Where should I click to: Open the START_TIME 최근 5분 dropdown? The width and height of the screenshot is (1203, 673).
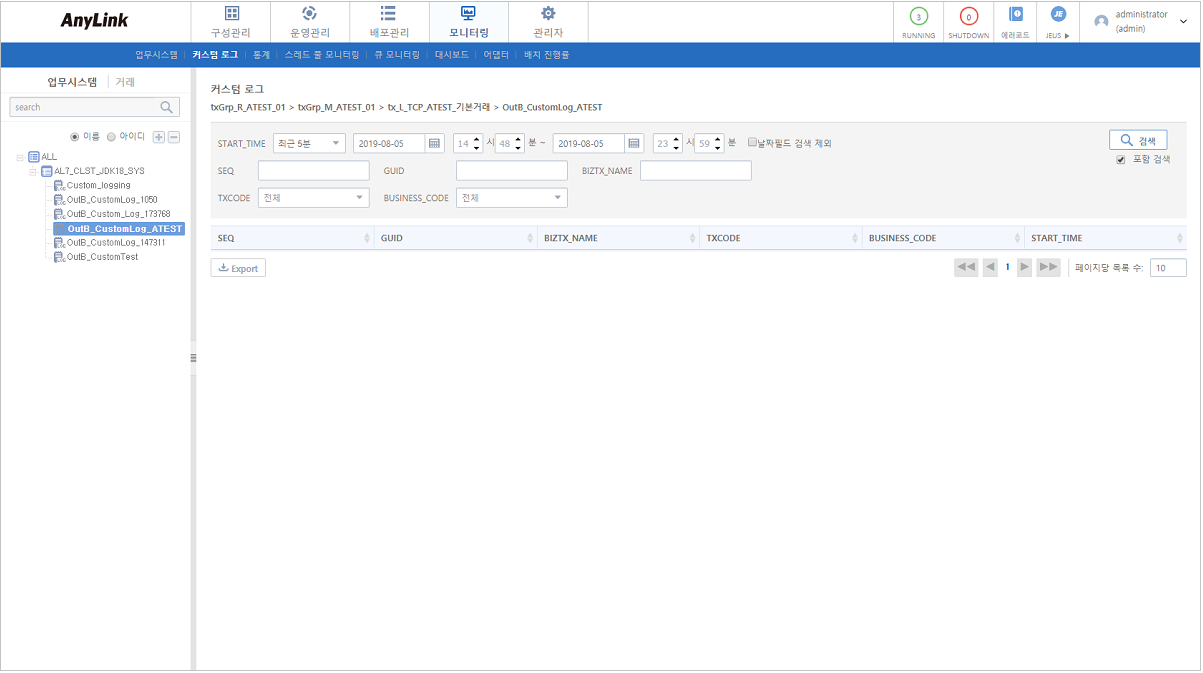[310, 143]
